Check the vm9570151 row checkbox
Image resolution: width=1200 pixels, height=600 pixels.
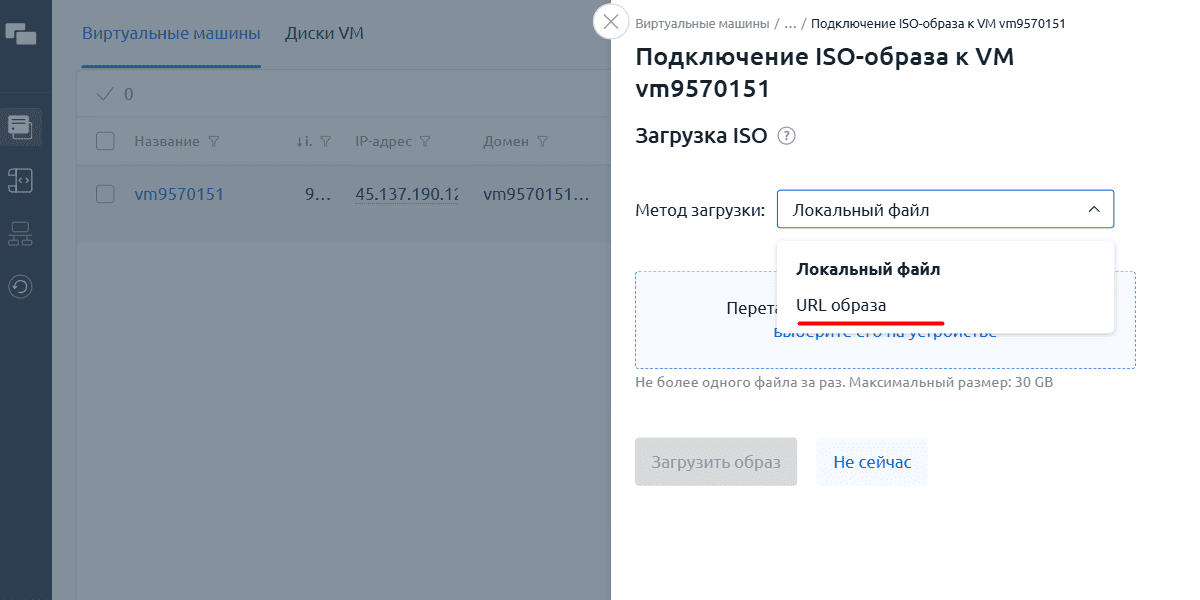[x=105, y=194]
